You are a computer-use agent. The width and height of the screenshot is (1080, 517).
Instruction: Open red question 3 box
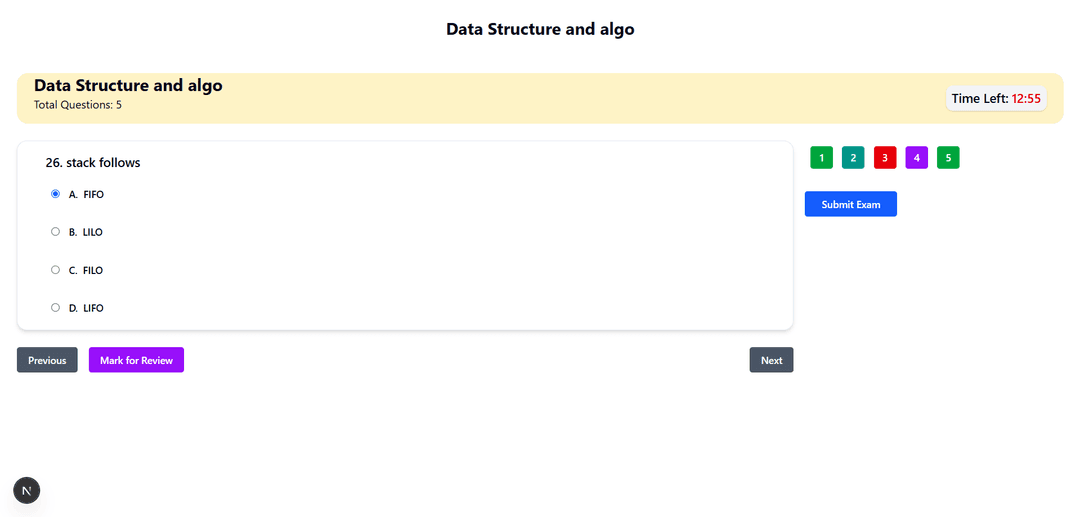[x=885, y=158]
